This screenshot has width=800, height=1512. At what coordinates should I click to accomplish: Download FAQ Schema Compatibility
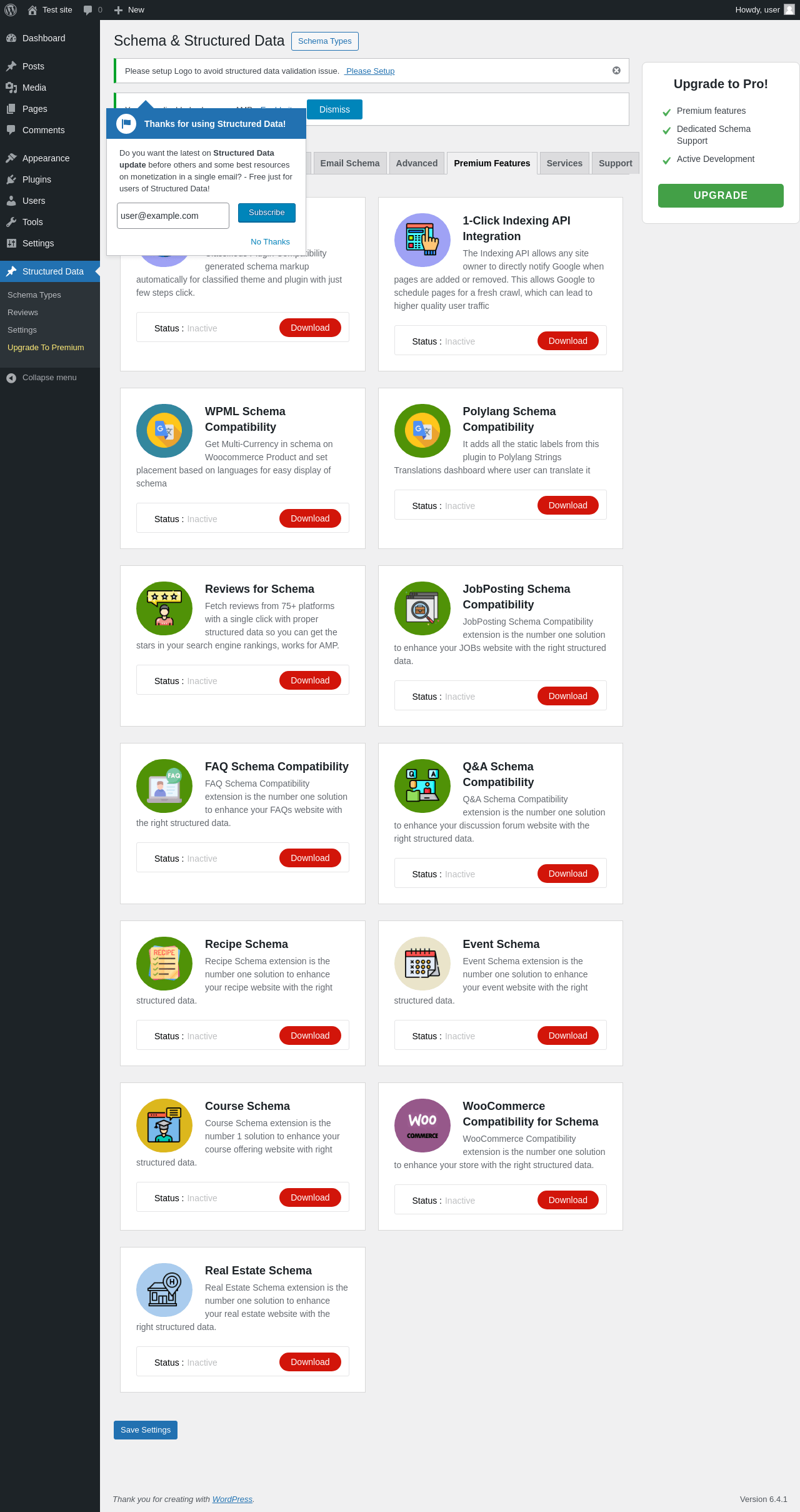(310, 858)
